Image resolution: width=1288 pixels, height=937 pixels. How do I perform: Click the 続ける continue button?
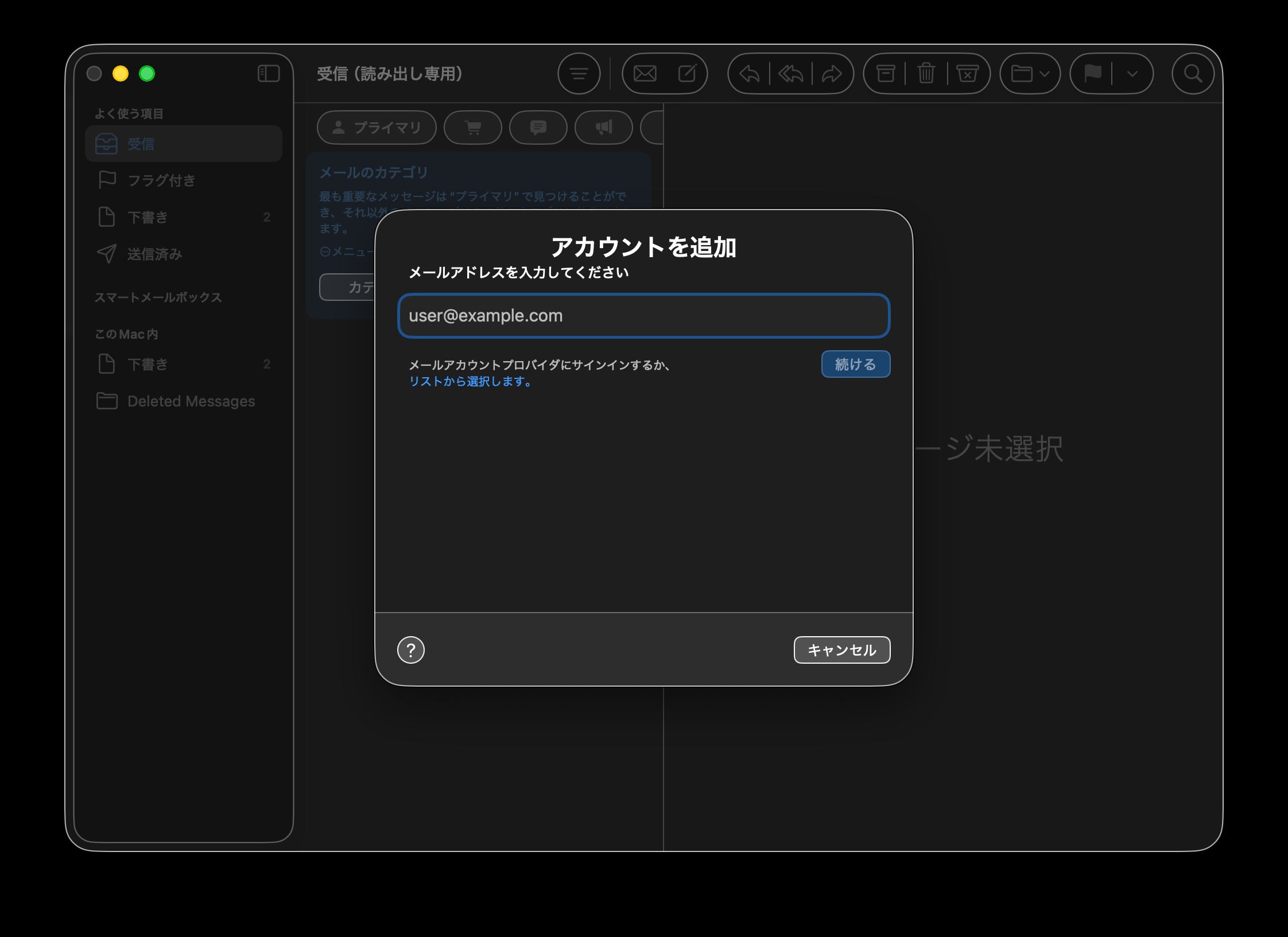(855, 364)
